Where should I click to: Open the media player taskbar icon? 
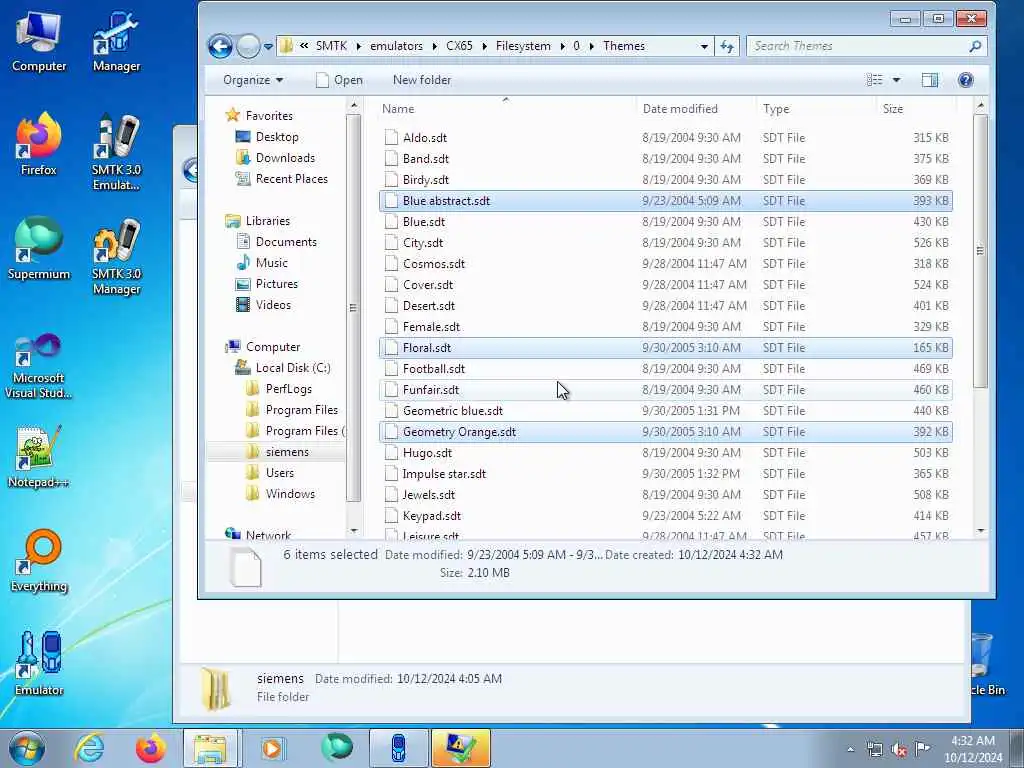[272, 748]
